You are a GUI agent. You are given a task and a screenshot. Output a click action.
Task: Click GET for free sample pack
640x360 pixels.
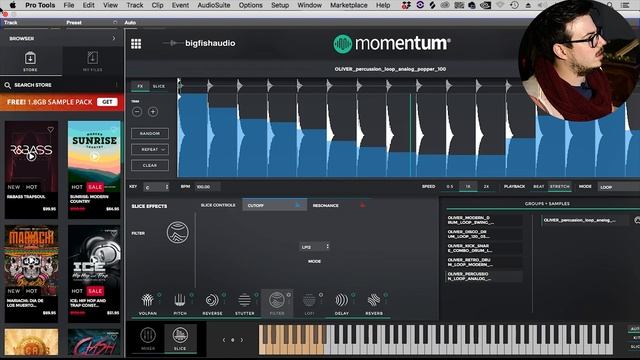[107, 102]
